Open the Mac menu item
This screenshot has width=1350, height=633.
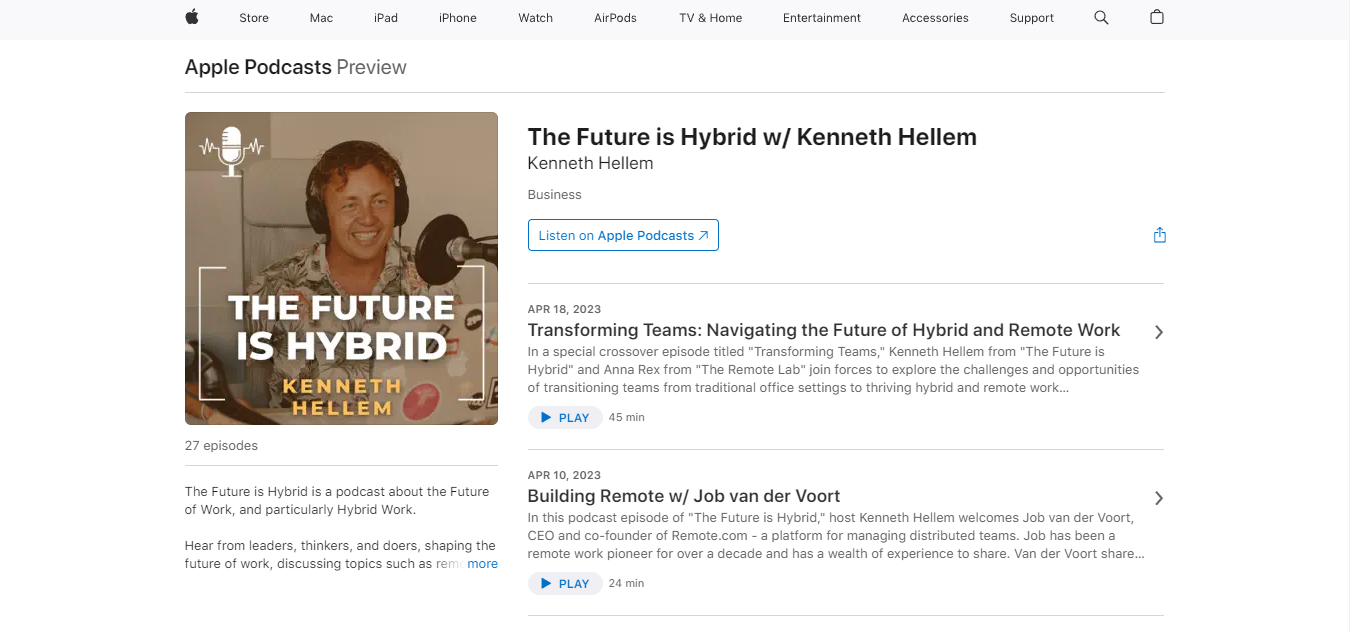click(321, 18)
